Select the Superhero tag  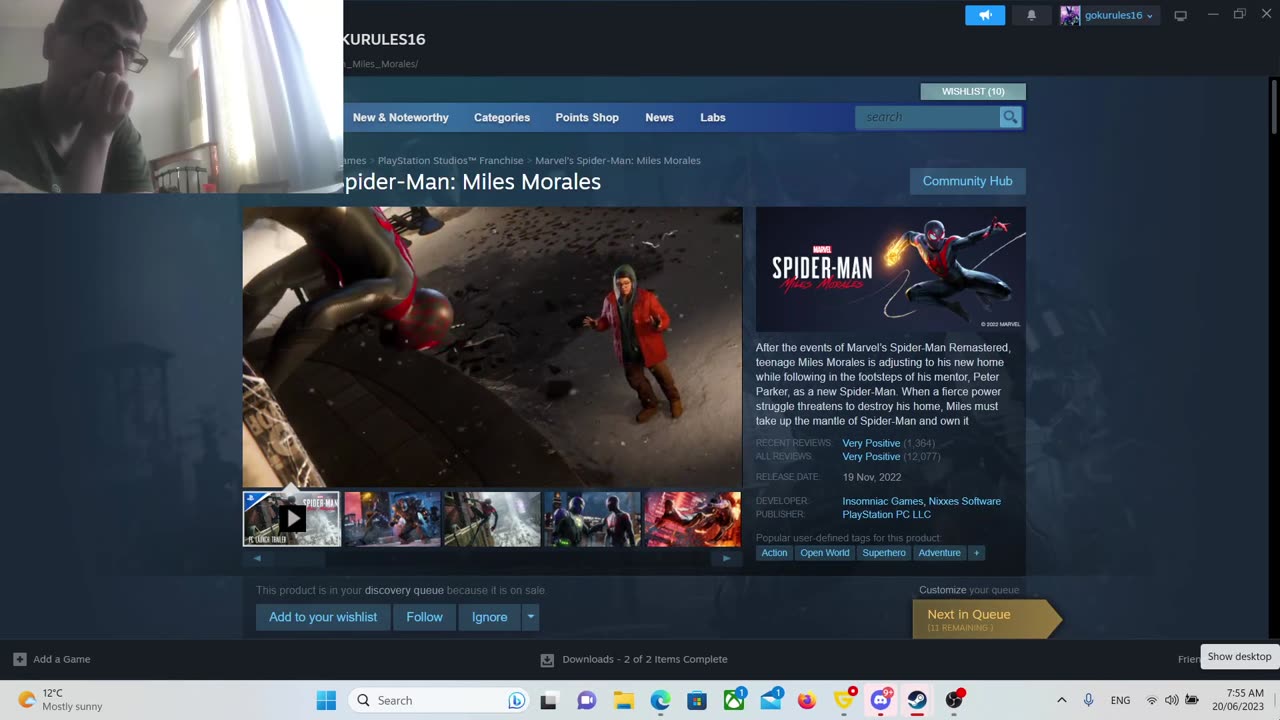[x=884, y=553]
